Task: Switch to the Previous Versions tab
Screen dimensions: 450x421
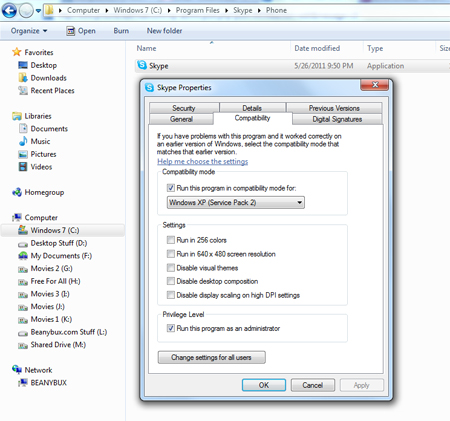Action: (334, 108)
